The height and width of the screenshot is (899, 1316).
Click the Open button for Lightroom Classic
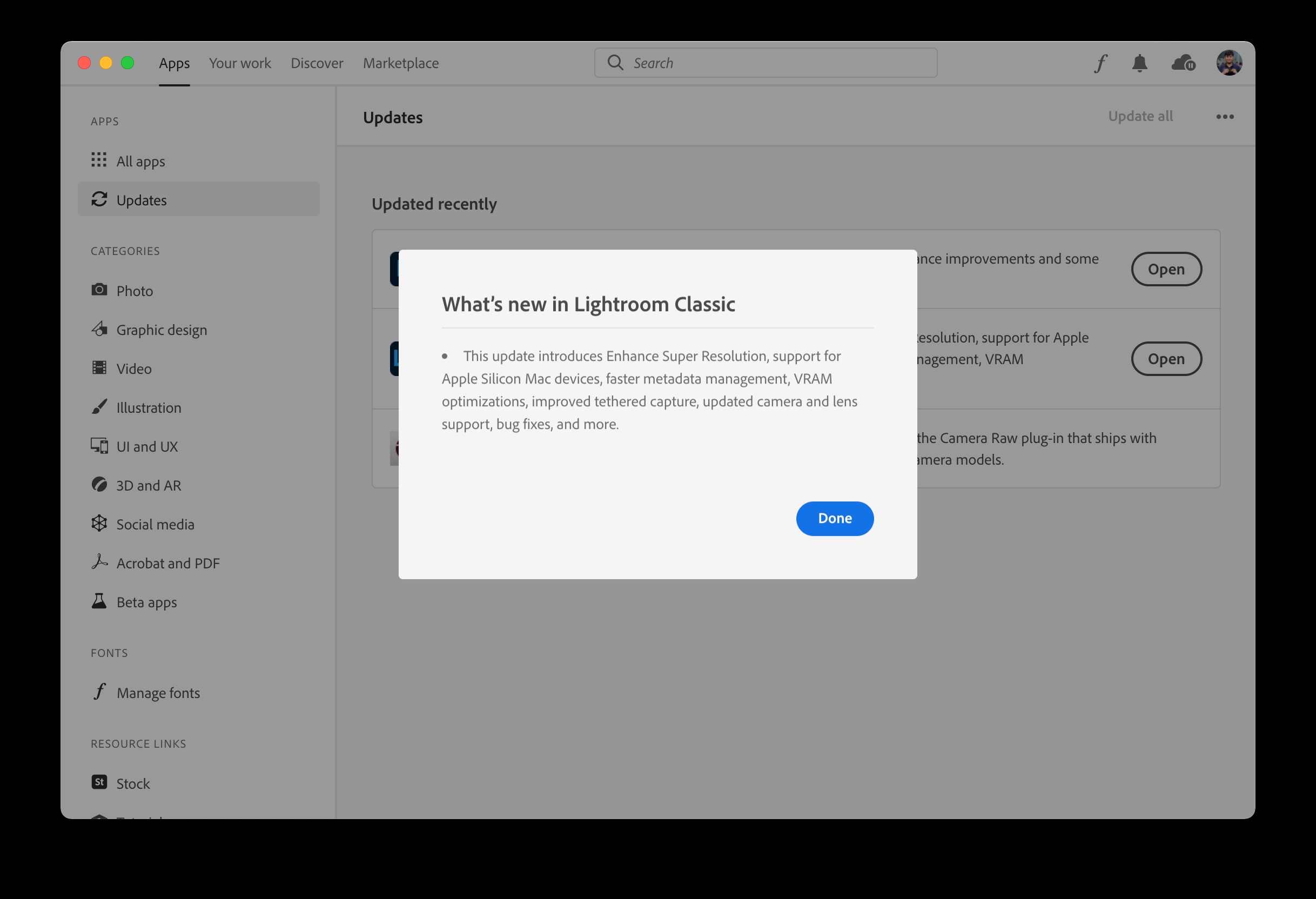coord(1166,359)
